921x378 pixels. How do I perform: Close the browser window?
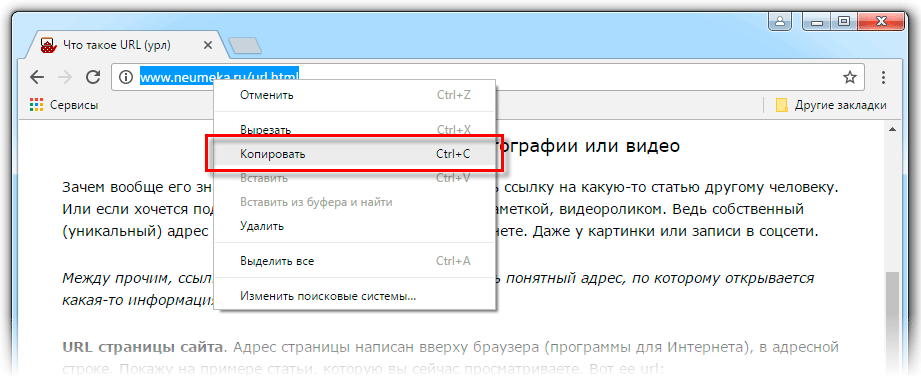(x=880, y=23)
